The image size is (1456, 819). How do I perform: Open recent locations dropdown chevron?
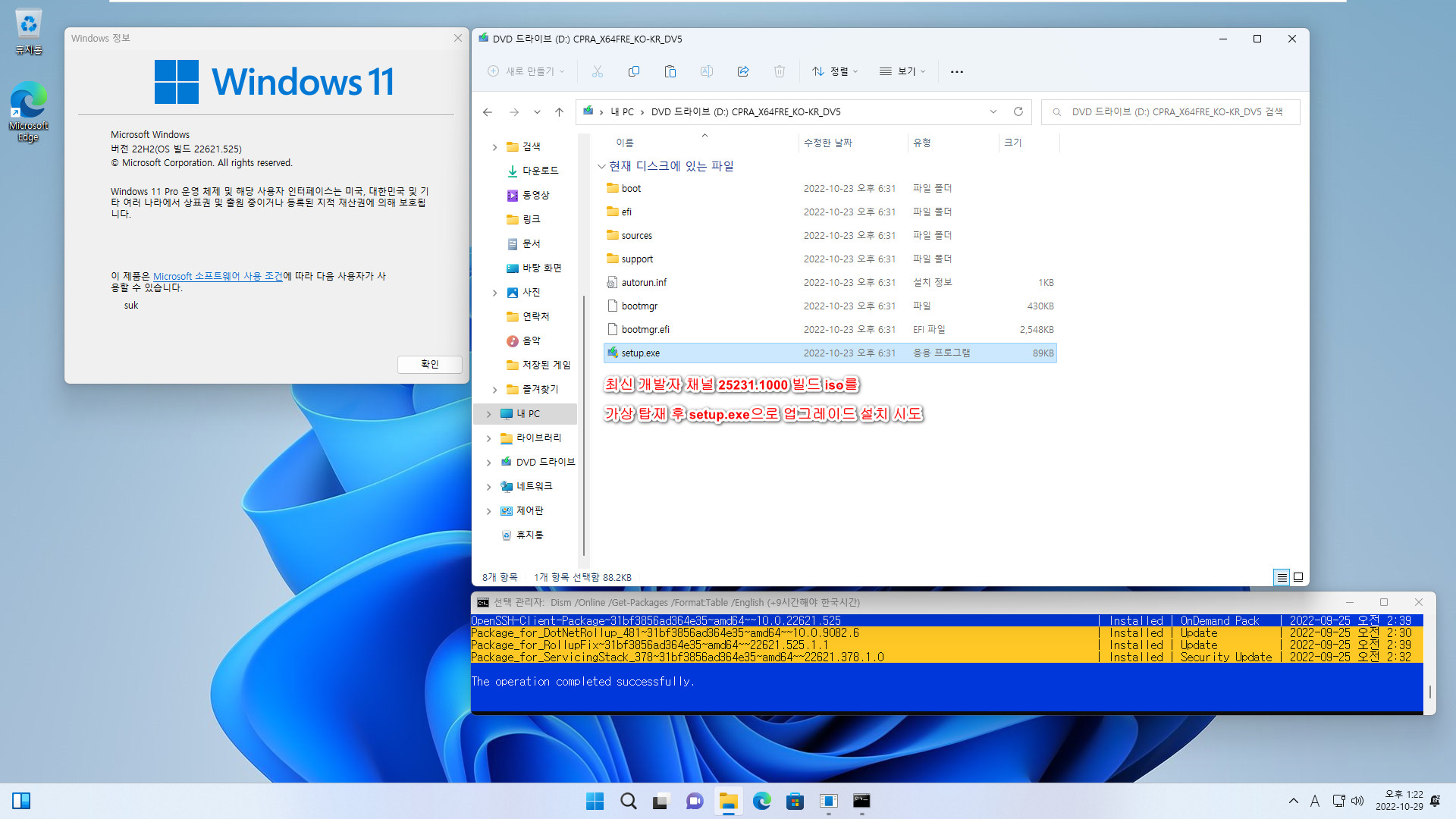(x=537, y=112)
